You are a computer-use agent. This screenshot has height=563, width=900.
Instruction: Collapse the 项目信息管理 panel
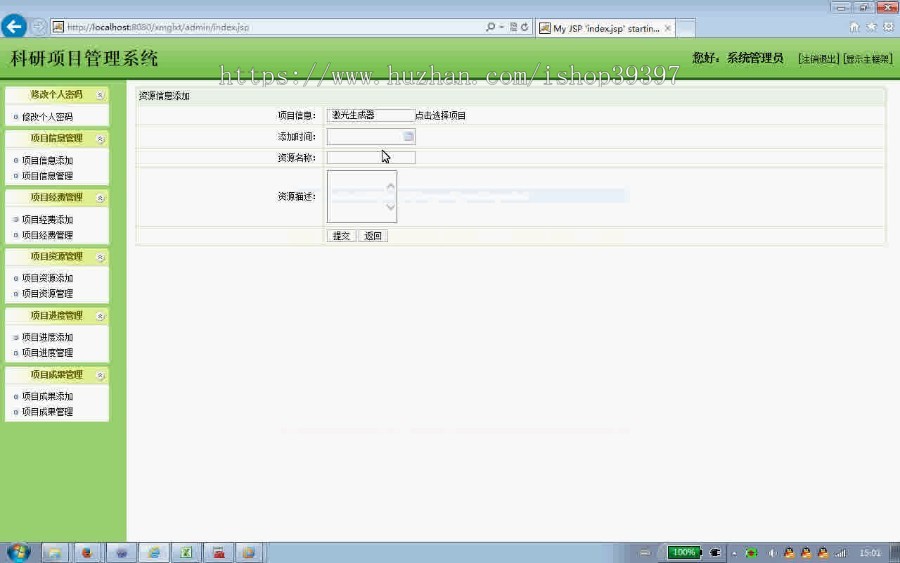point(100,139)
